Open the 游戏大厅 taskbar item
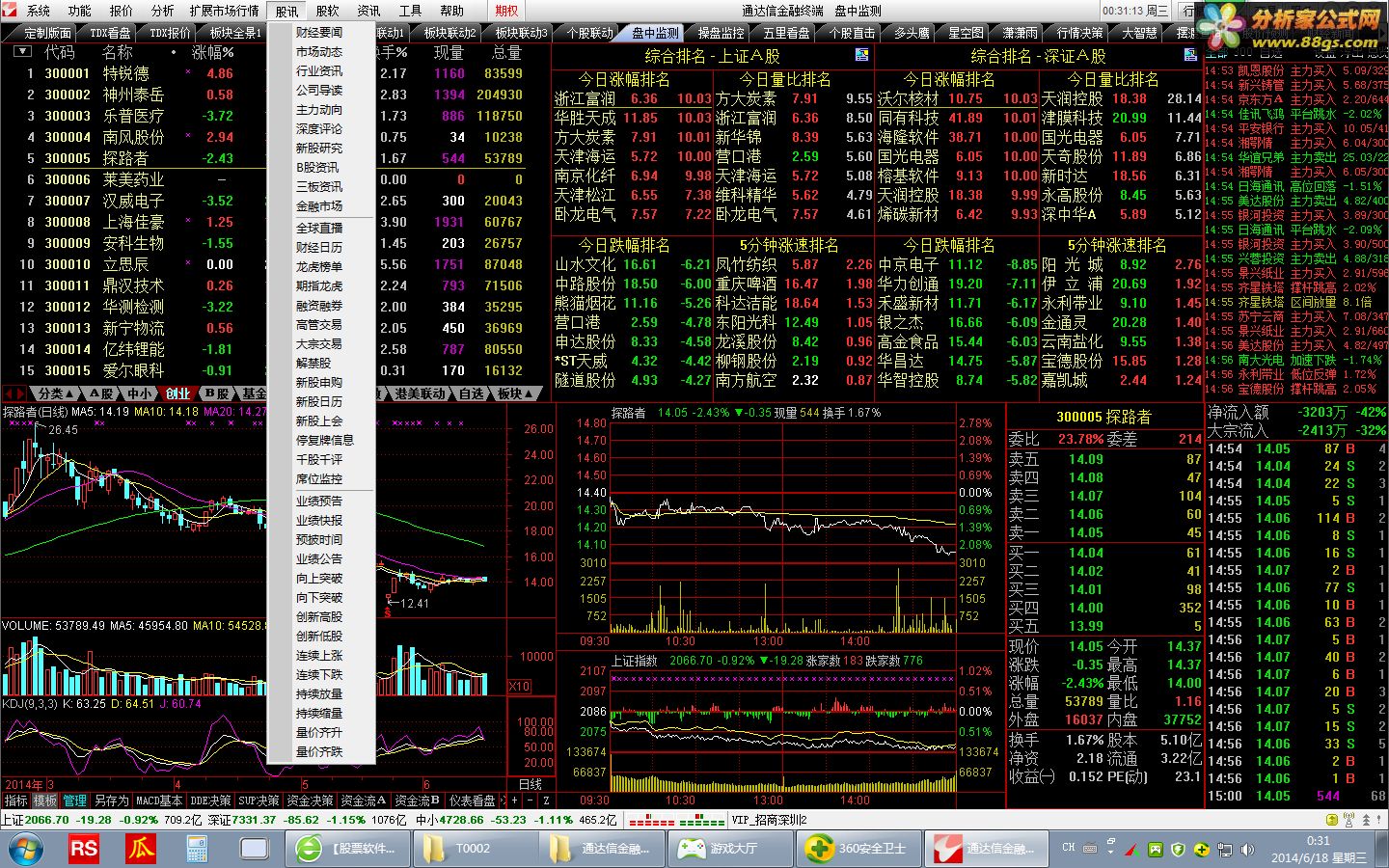The image size is (1389, 868). pyautogui.click(x=729, y=849)
